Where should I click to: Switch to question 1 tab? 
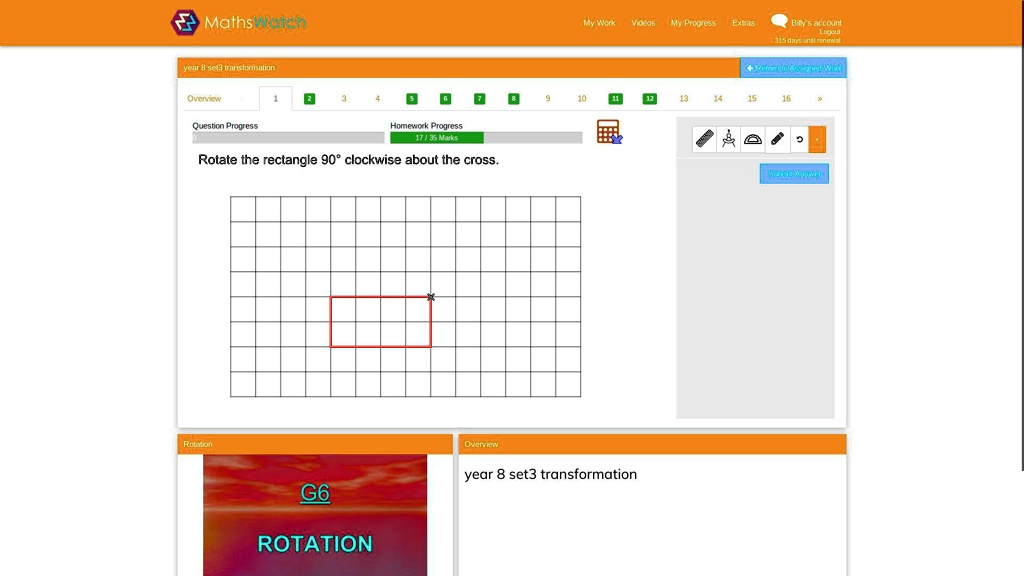(x=275, y=98)
